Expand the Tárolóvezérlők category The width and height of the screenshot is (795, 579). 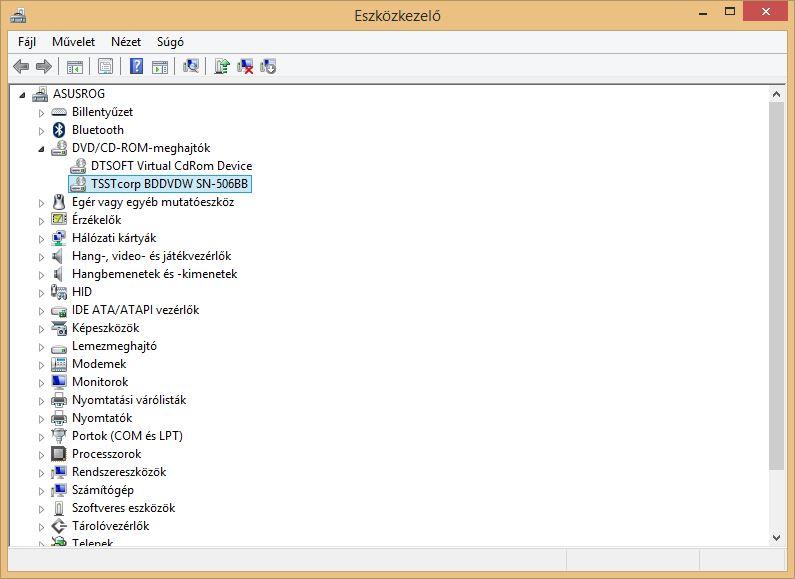tap(42, 527)
